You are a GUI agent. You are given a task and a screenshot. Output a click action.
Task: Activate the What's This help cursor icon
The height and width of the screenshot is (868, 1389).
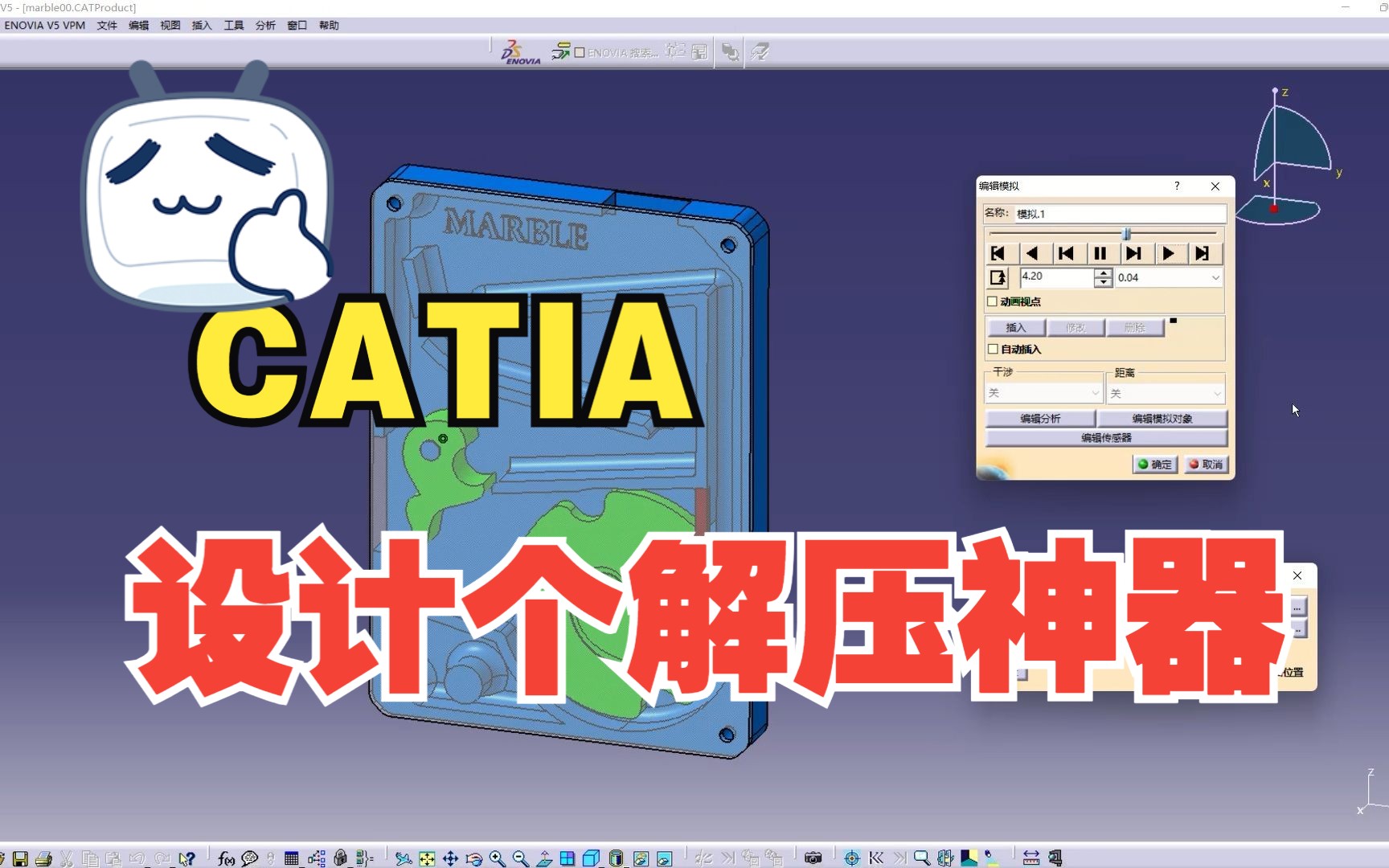(x=186, y=858)
